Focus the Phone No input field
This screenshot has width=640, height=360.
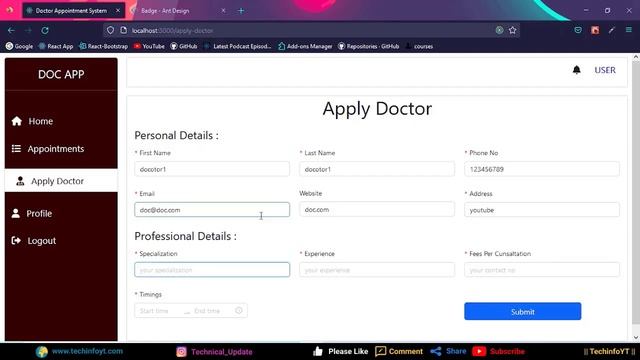pyautogui.click(x=542, y=169)
